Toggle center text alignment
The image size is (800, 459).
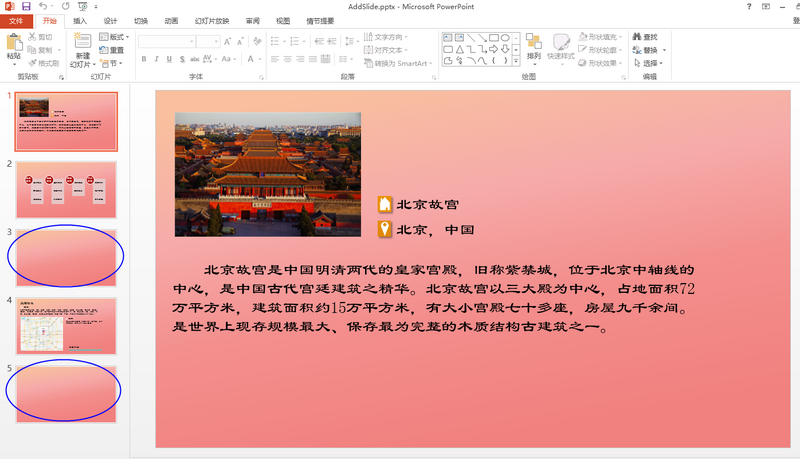point(288,59)
